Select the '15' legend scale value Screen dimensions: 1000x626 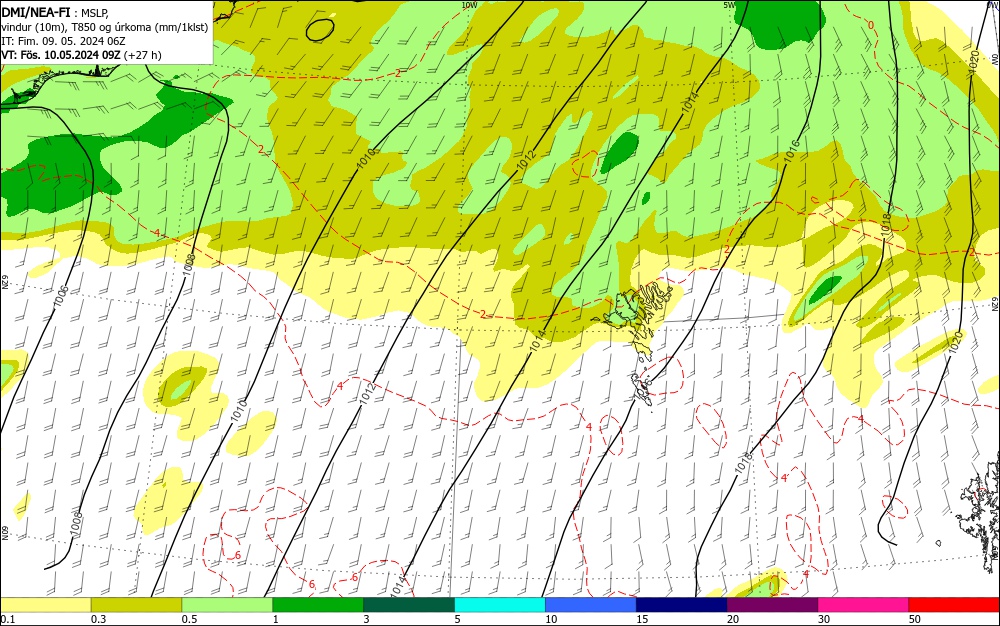click(x=642, y=619)
